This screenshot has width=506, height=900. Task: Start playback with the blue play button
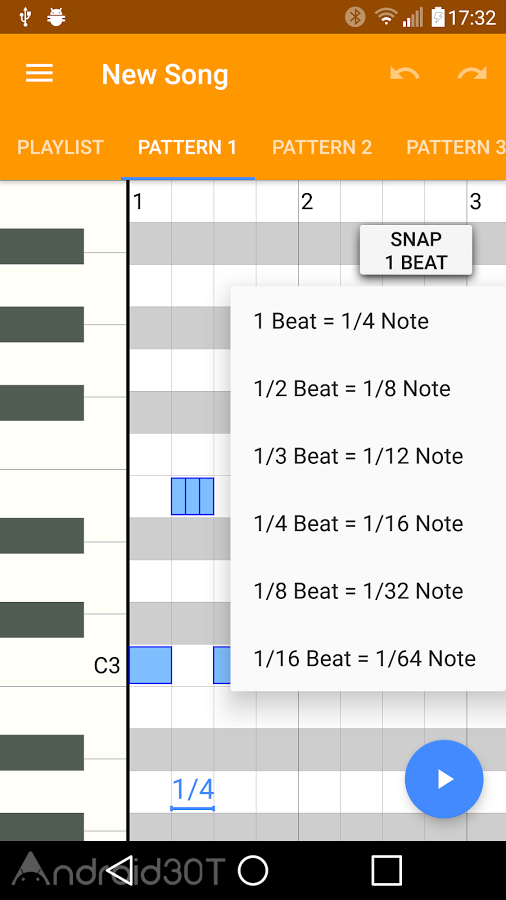point(444,778)
